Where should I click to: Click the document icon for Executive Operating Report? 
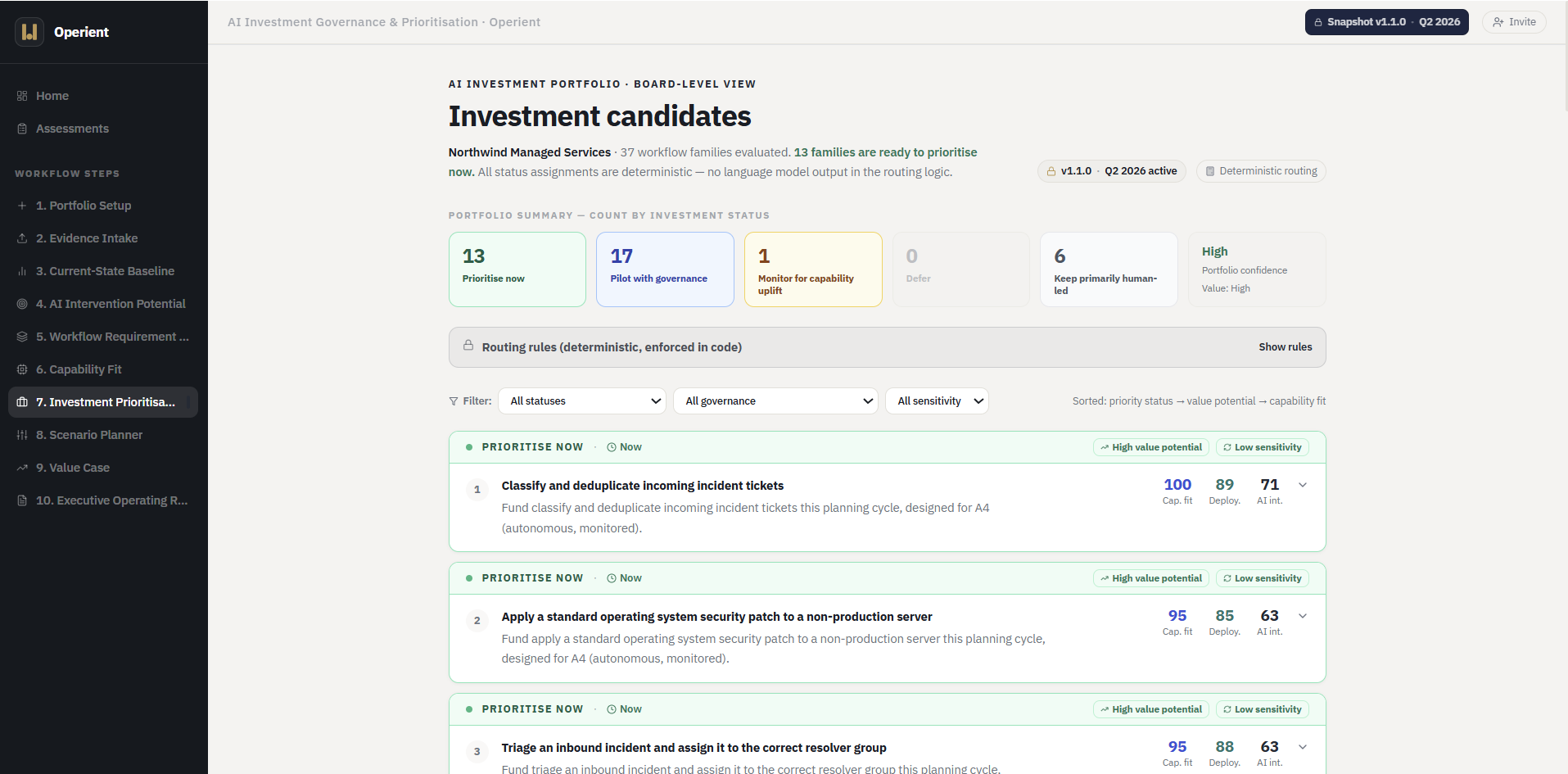click(x=22, y=500)
